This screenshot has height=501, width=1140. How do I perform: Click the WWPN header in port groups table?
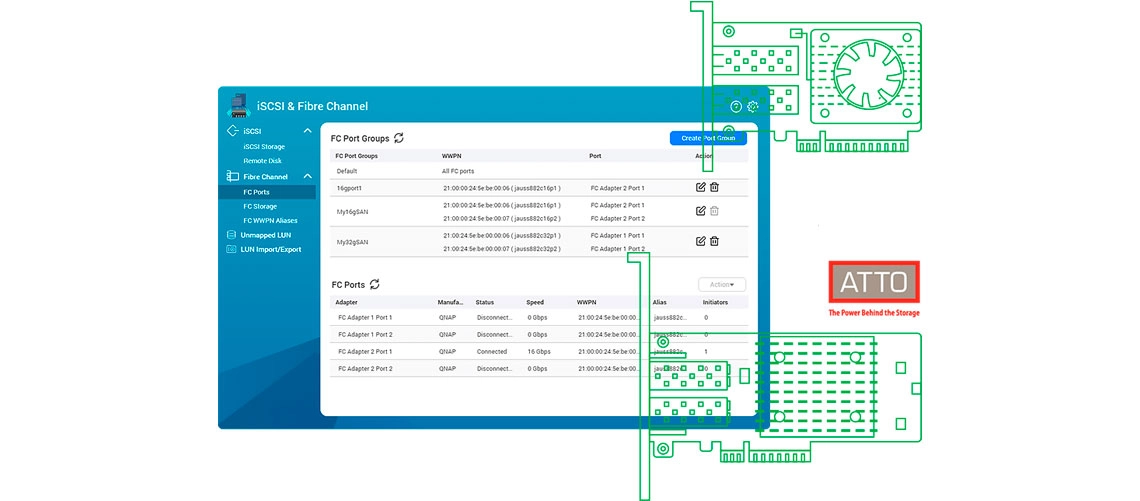coord(451,156)
